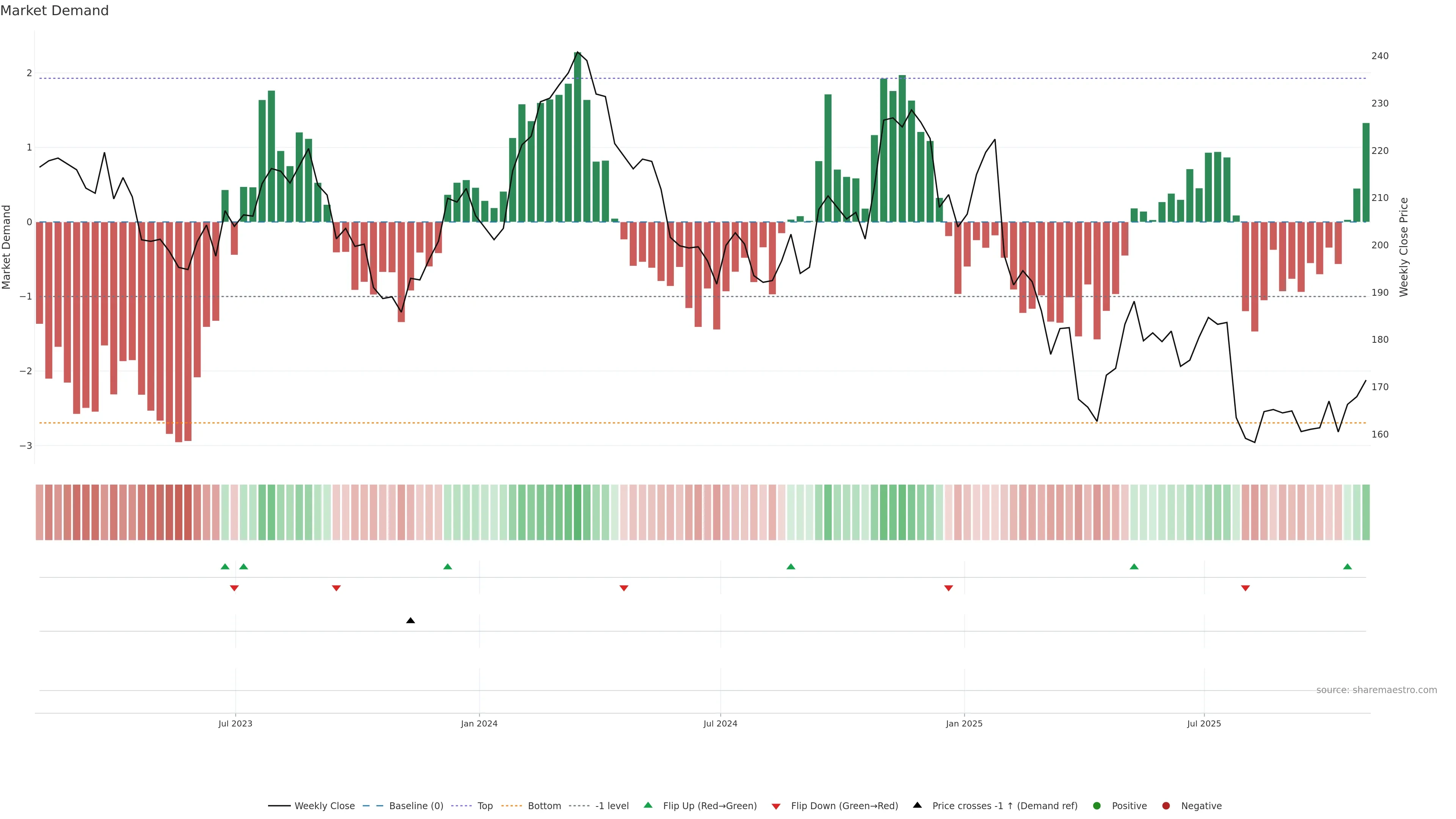
Task: Click the rightmost green cell in heatmap strip
Action: tap(1366, 512)
